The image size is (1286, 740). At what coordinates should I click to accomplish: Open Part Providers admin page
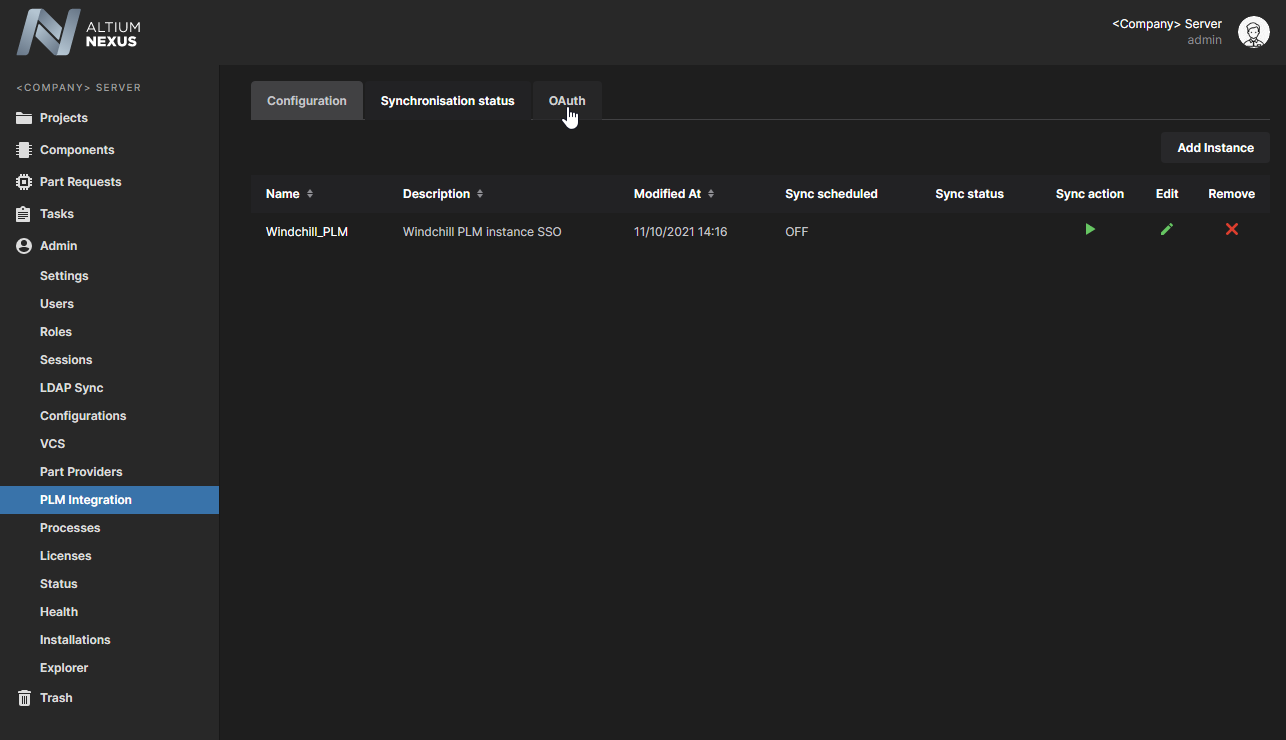[81, 472]
